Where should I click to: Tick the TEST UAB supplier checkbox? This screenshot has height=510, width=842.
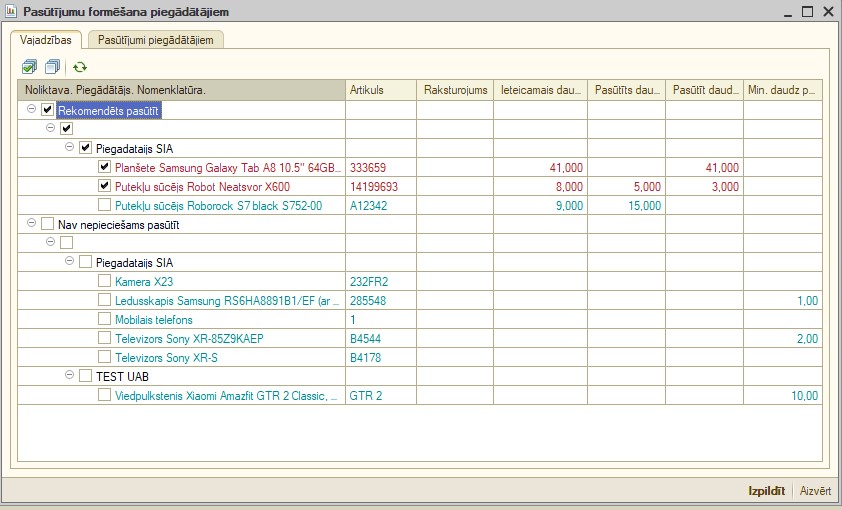coord(85,376)
